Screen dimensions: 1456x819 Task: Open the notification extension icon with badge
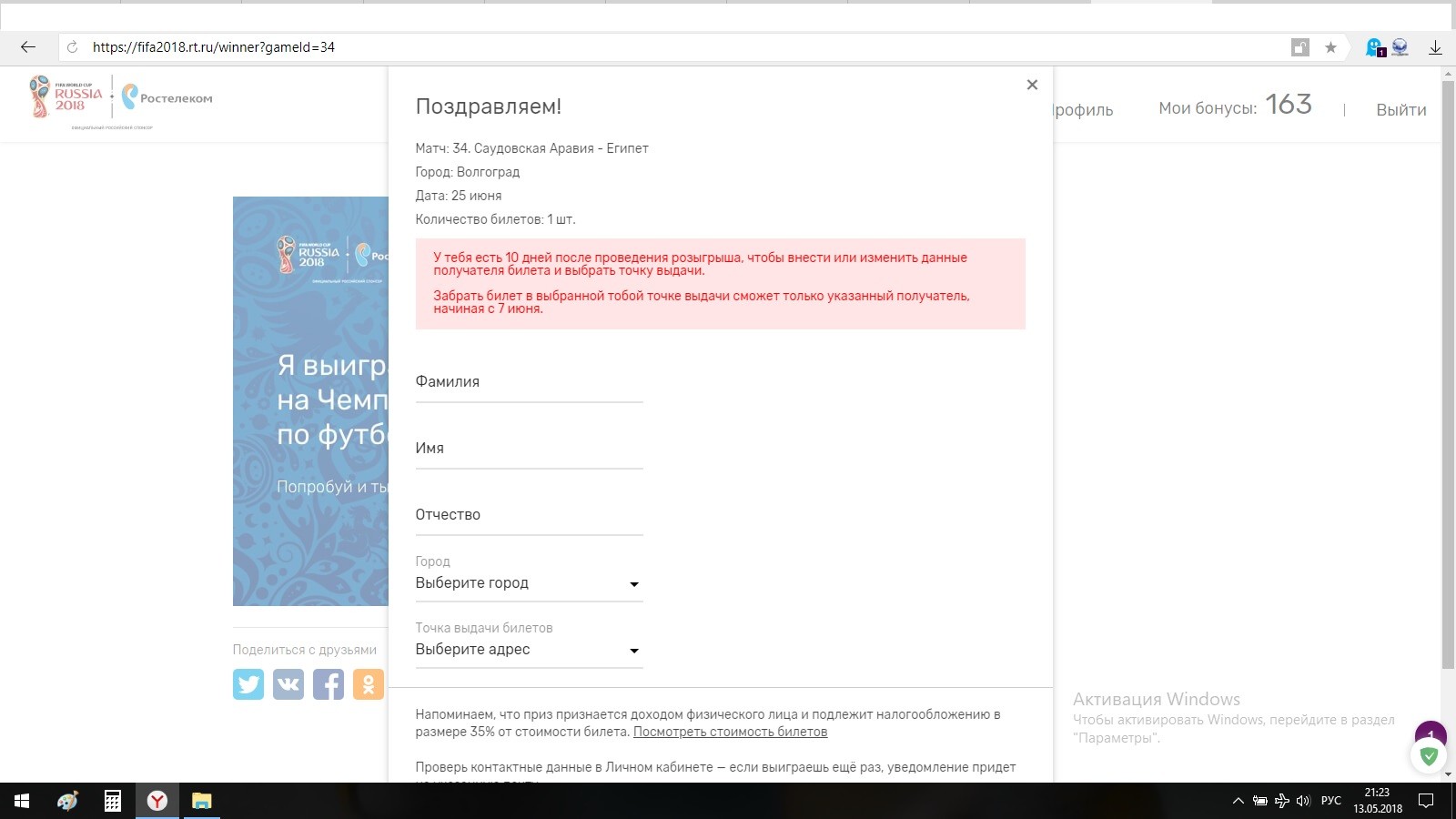(1375, 47)
